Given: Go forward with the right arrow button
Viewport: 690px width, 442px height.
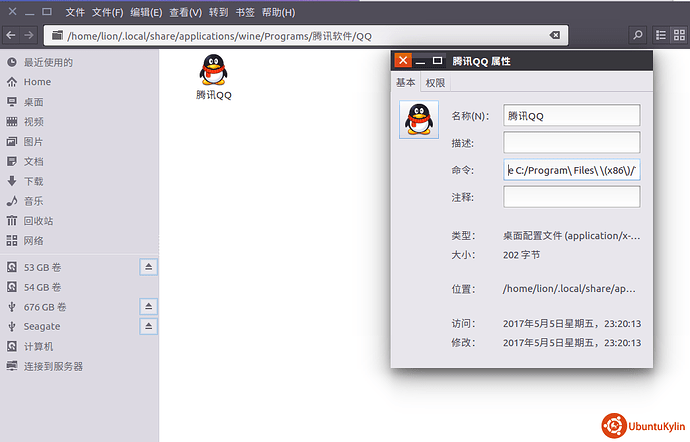Looking at the screenshot, I should 29,35.
